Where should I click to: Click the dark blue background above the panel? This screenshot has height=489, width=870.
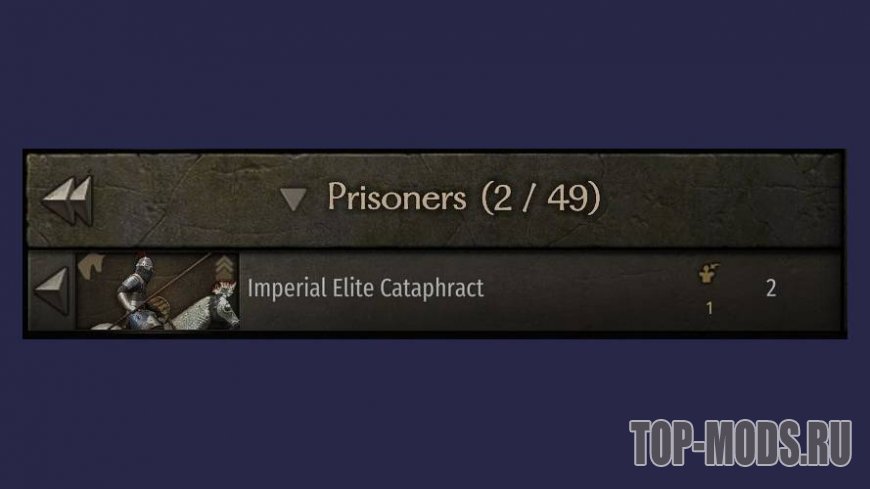(x=435, y=72)
